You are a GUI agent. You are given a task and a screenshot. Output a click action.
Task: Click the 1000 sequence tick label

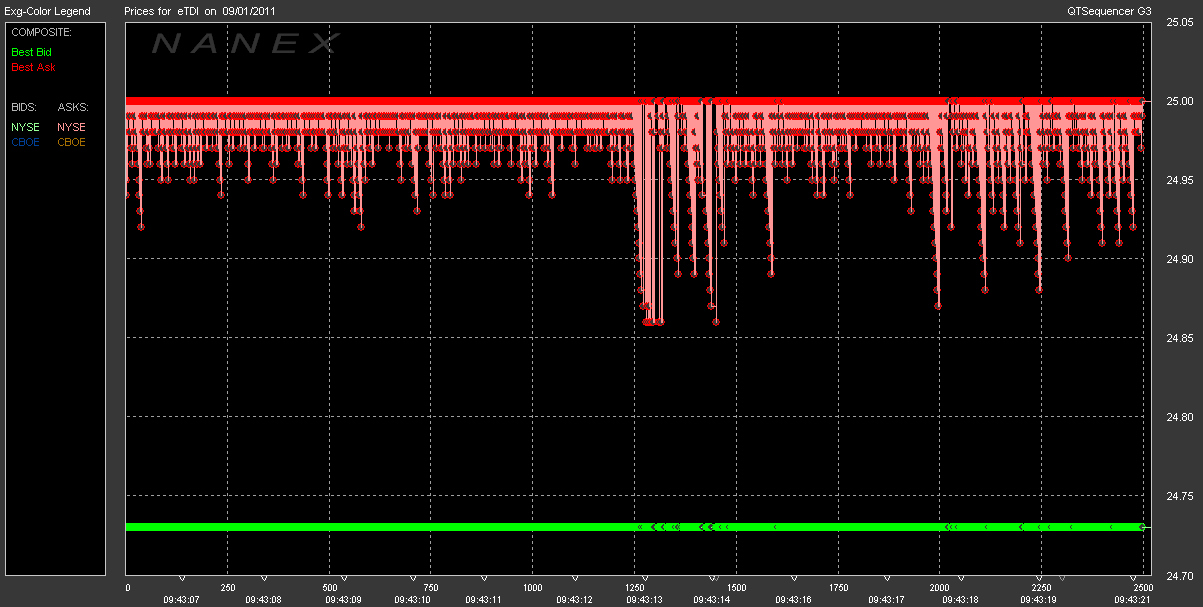(x=532, y=588)
